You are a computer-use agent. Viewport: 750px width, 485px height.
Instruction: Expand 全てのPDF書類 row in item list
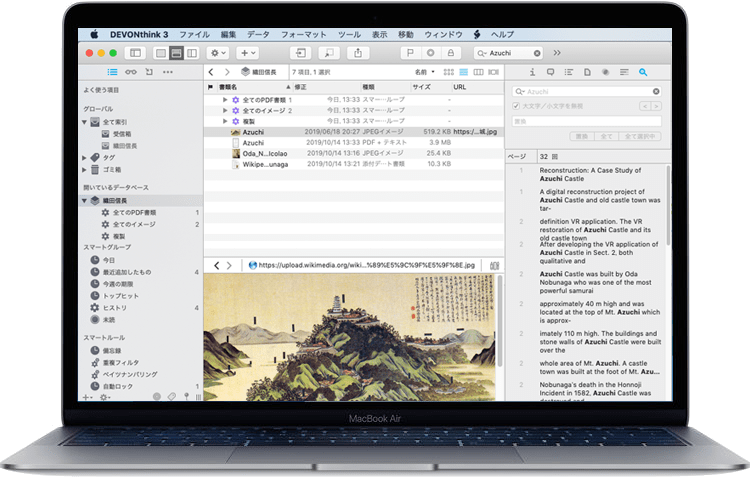click(x=225, y=99)
